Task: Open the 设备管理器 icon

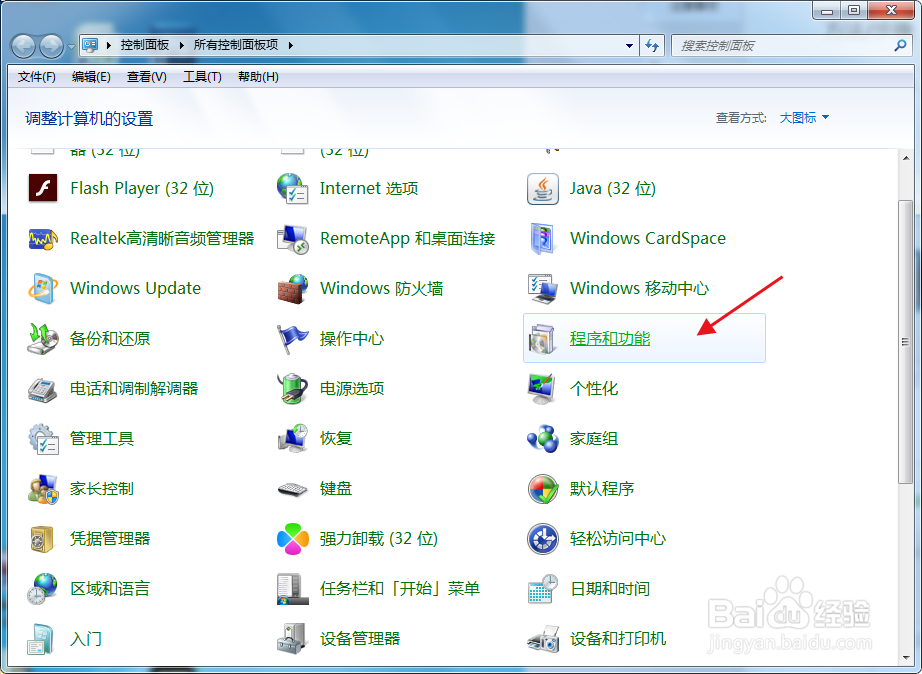Action: coord(292,639)
